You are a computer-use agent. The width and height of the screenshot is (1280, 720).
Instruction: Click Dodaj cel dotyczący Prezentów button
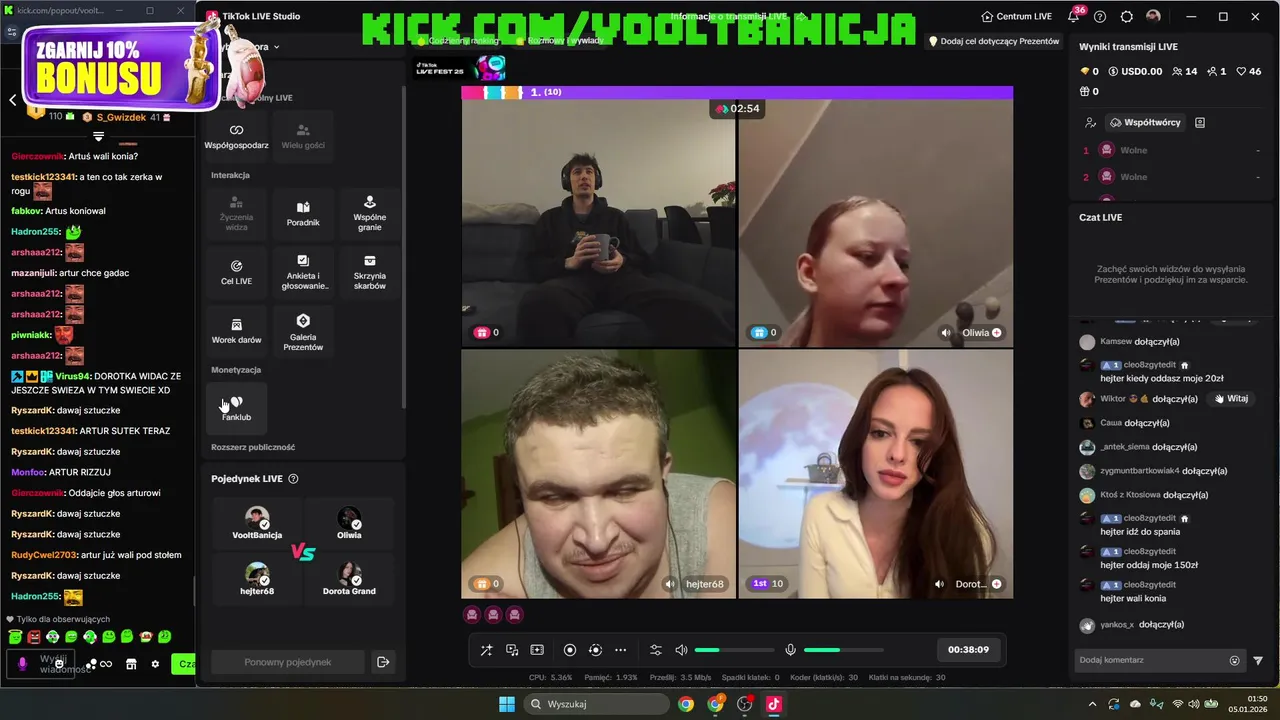coord(994,42)
